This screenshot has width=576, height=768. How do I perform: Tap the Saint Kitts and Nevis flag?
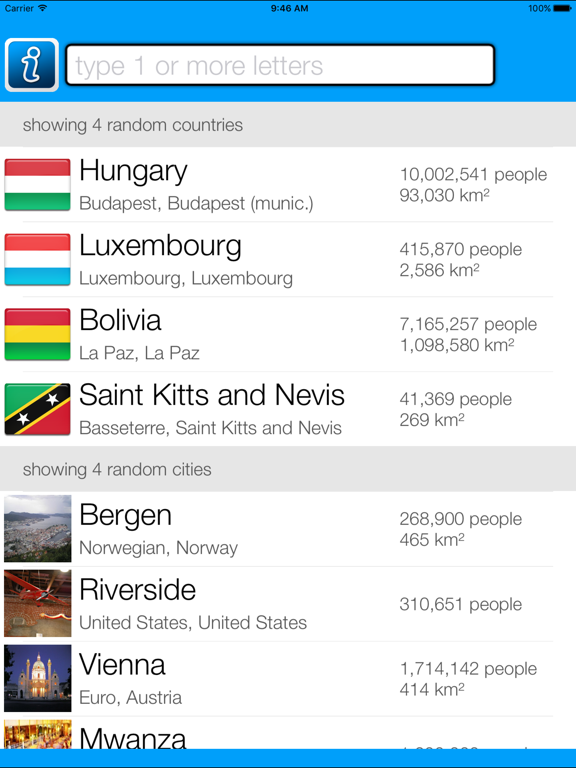38,409
